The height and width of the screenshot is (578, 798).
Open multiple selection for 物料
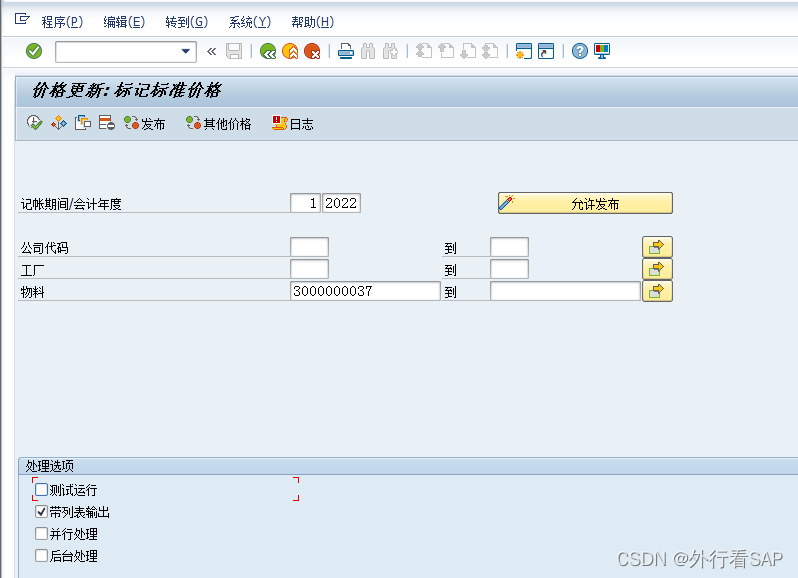point(657,291)
